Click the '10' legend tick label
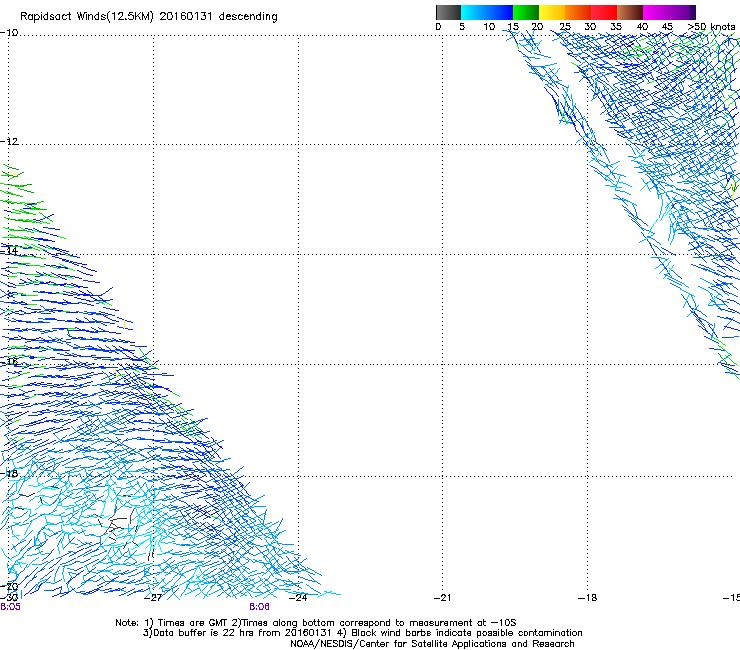740x650 pixels. (x=489, y=27)
